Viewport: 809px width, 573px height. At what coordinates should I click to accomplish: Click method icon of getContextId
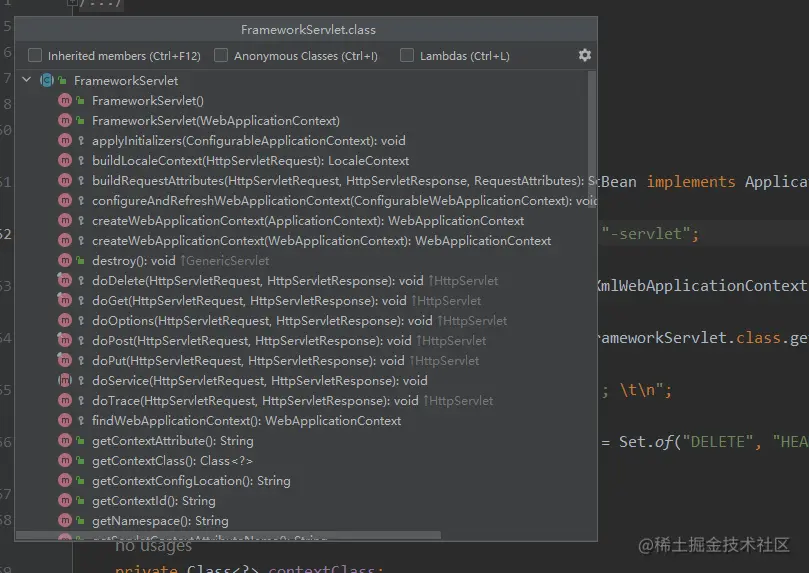point(65,500)
